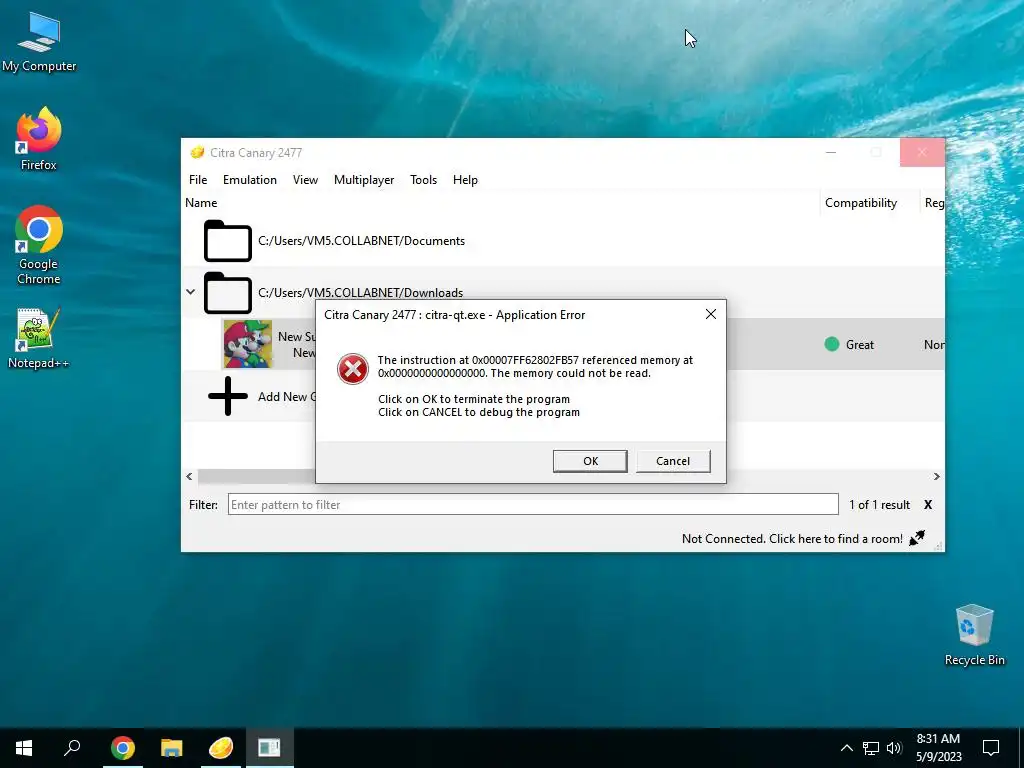Screen dimensions: 1024x768
Task: Close the Citra Canary window
Action: pos(922,152)
